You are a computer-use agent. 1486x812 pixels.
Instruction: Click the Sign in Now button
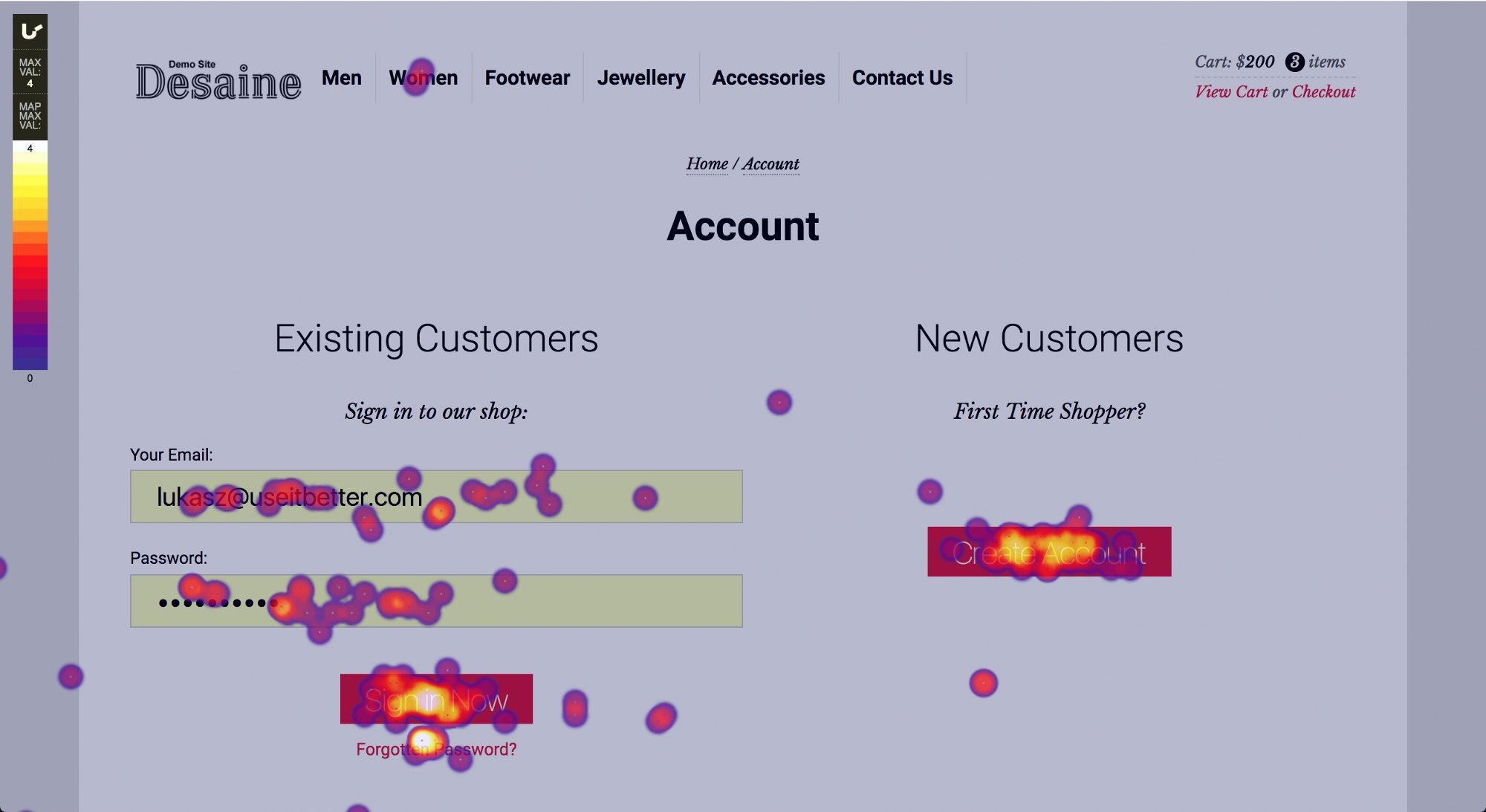(435, 698)
